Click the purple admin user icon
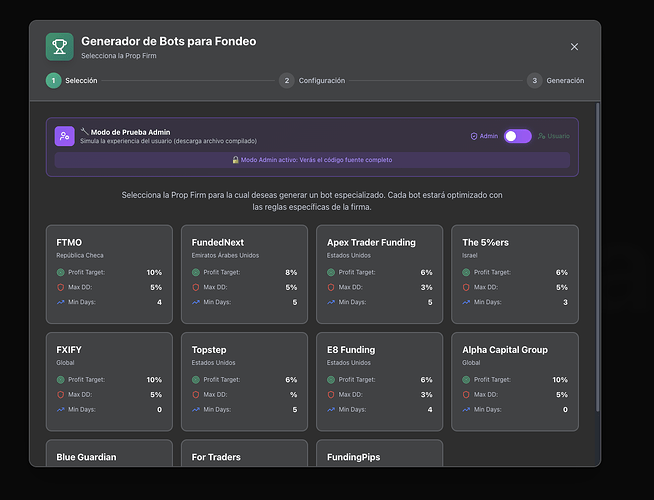654x500 pixels. [65, 136]
